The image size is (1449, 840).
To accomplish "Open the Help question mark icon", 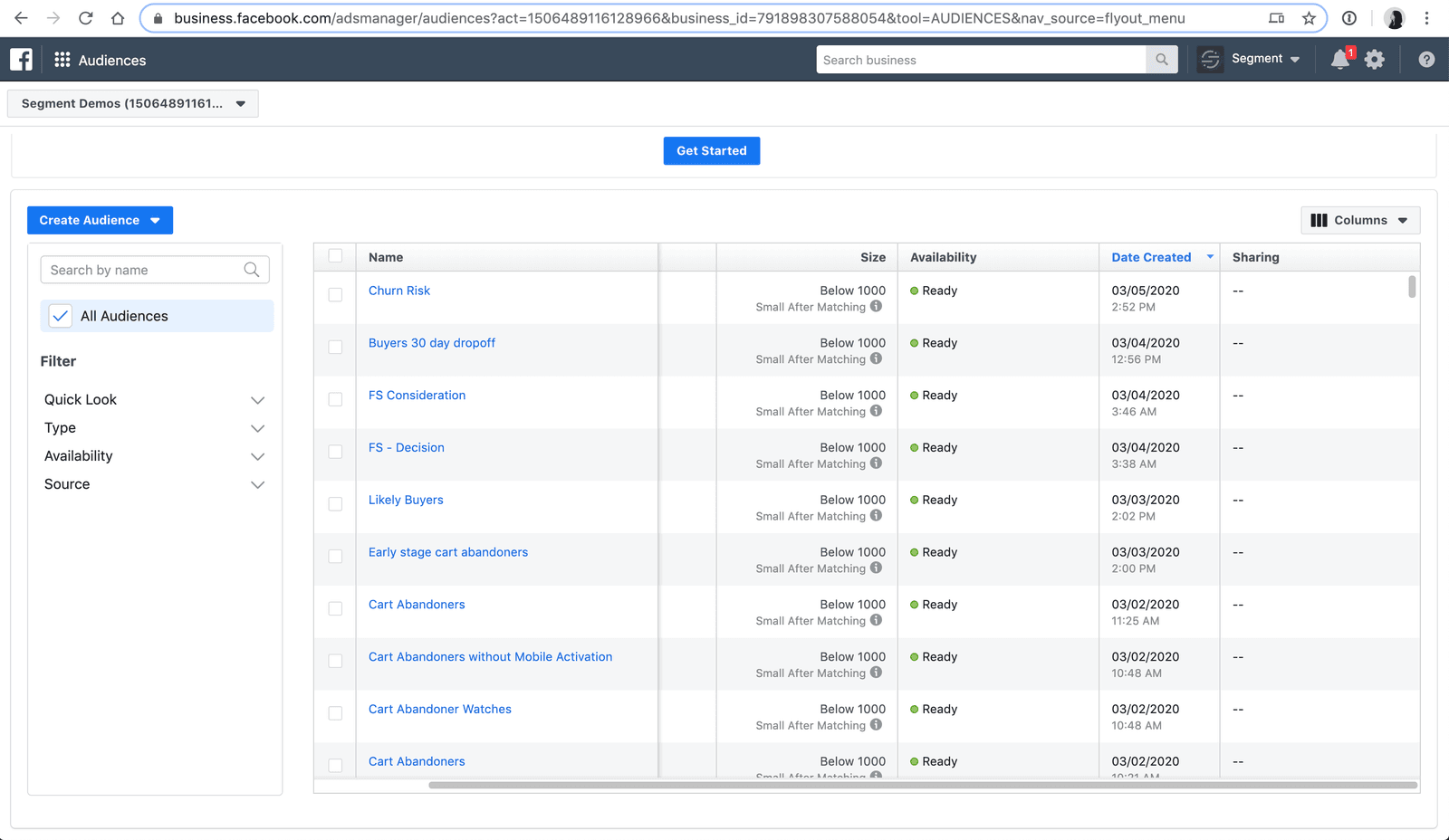I will click(1426, 59).
